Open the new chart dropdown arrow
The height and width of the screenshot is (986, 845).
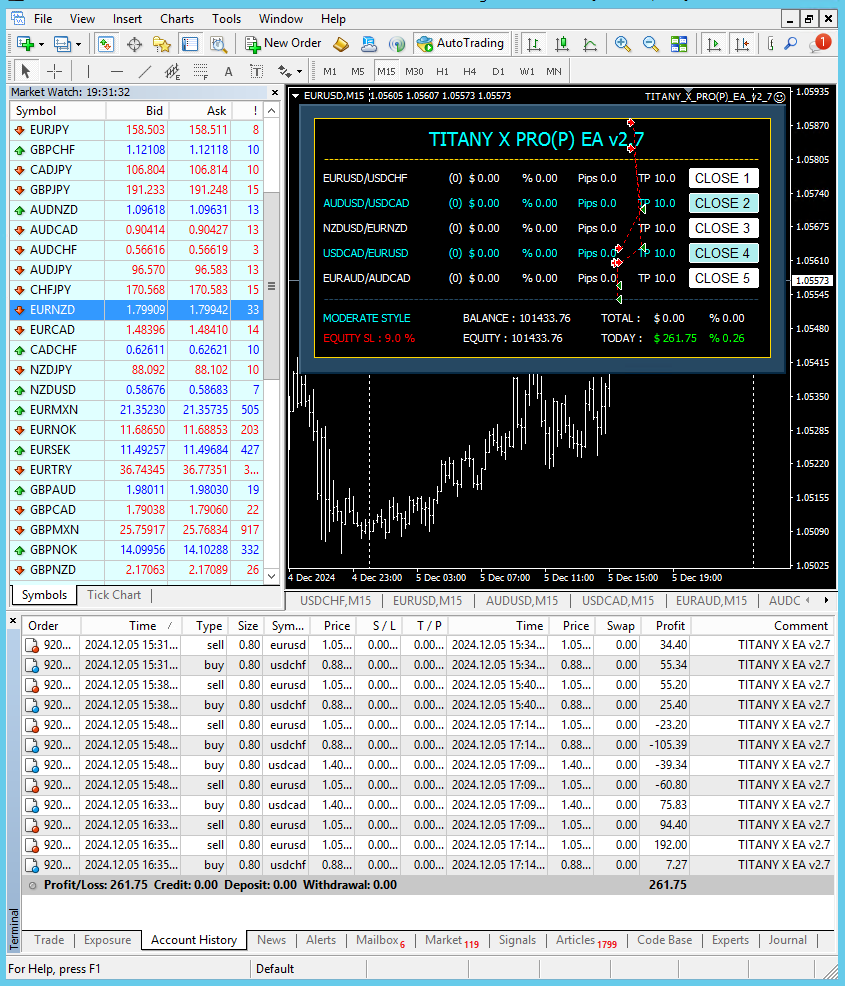pyautogui.click(x=41, y=44)
